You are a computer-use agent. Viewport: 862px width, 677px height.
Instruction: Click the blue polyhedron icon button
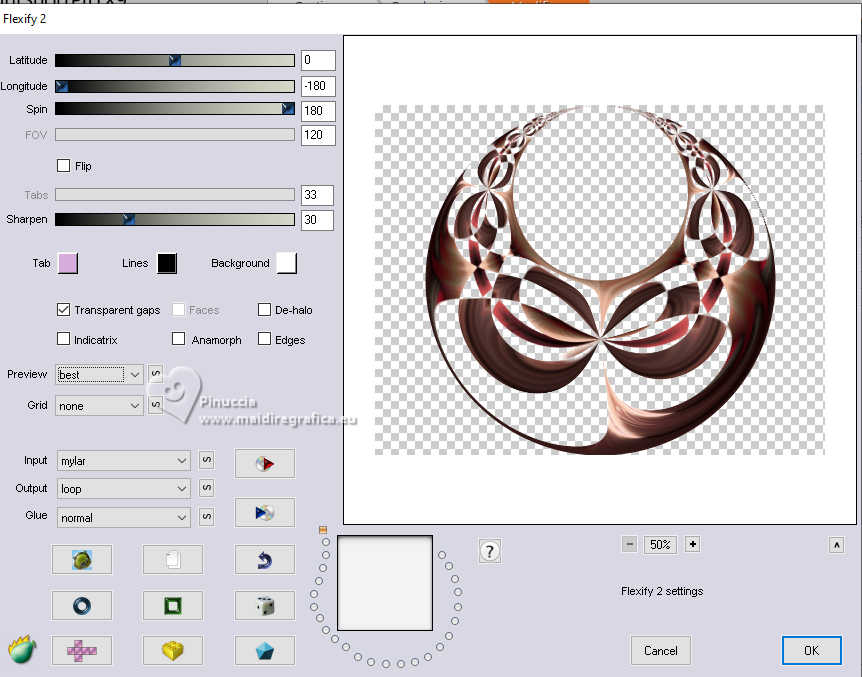pos(264,651)
